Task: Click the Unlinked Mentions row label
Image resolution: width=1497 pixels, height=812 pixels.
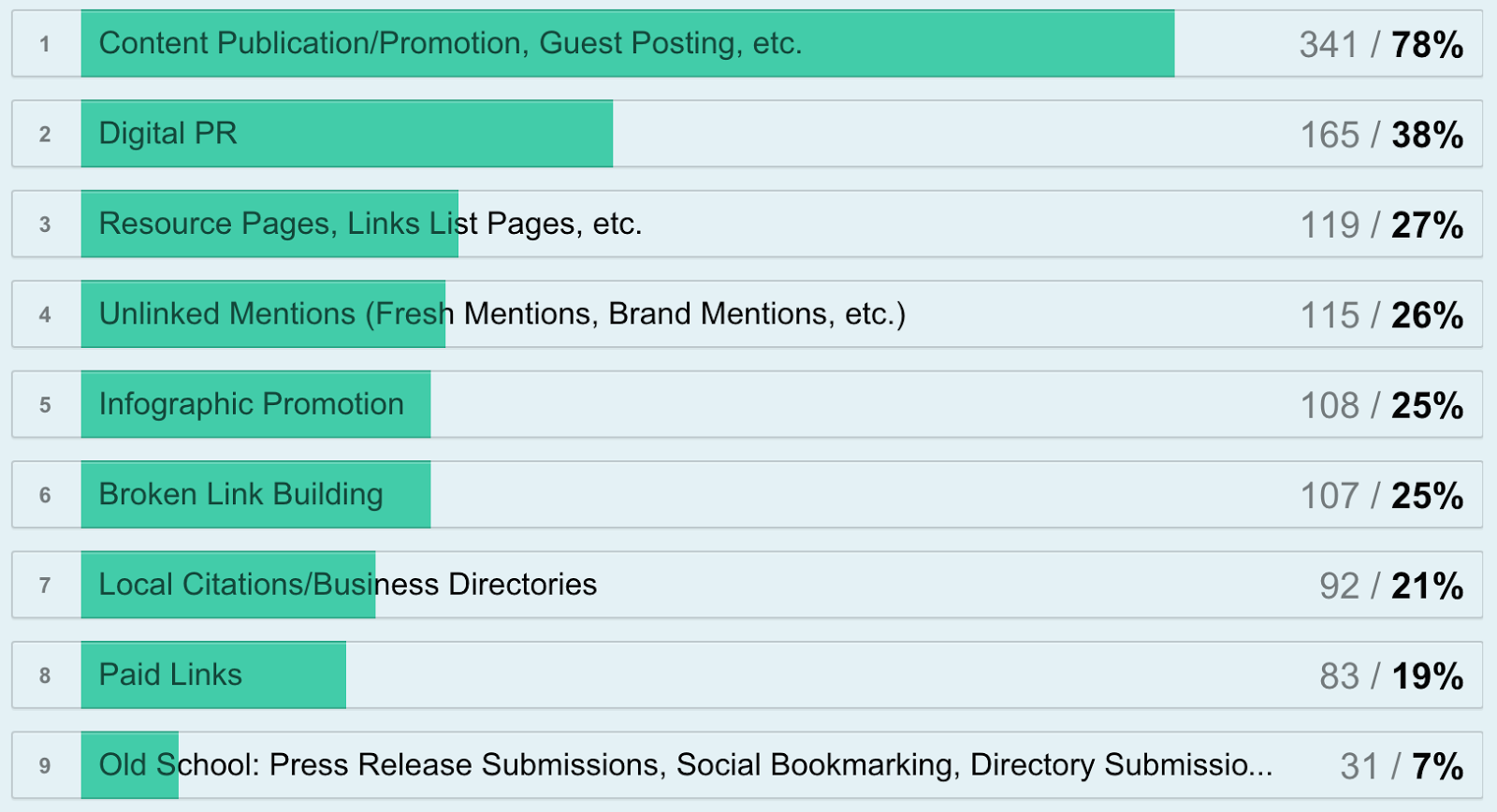Action: [502, 313]
